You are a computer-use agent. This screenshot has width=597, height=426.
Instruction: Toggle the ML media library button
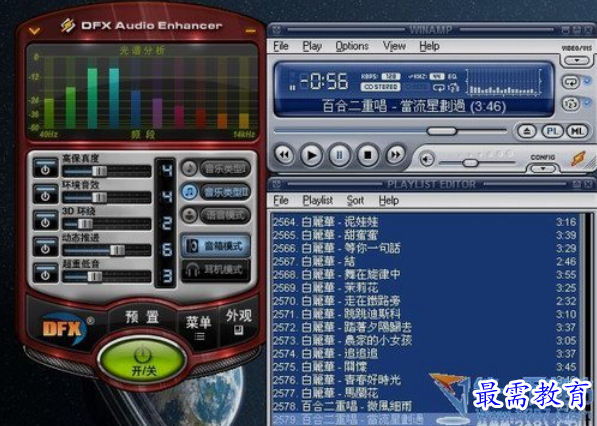577,131
